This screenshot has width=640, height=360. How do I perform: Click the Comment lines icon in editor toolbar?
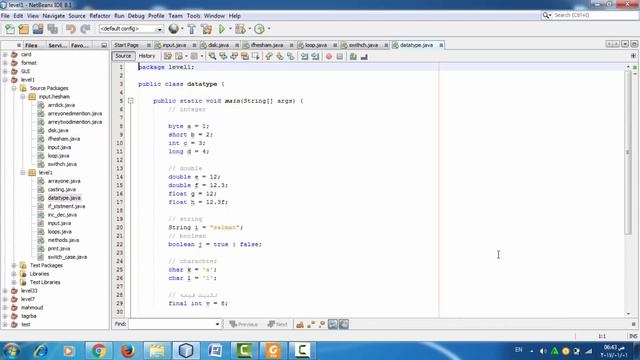tap(353, 56)
